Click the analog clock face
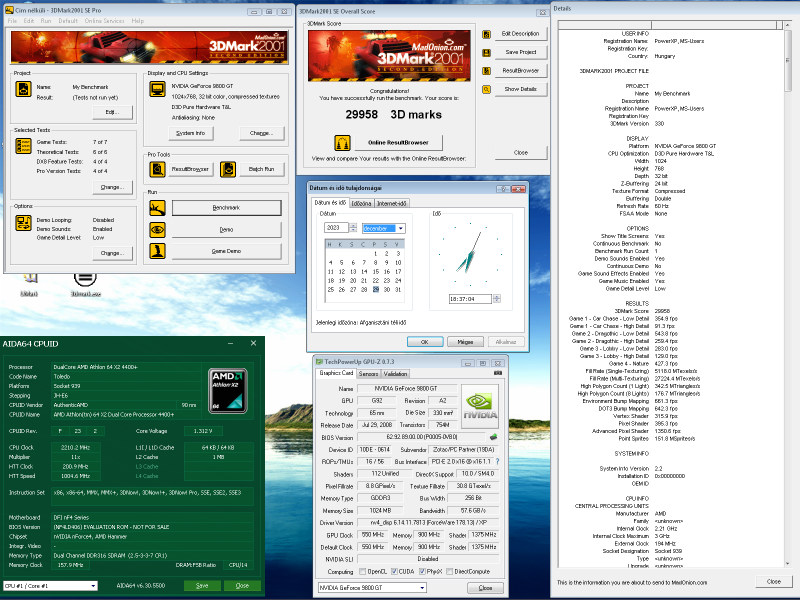 pos(470,254)
